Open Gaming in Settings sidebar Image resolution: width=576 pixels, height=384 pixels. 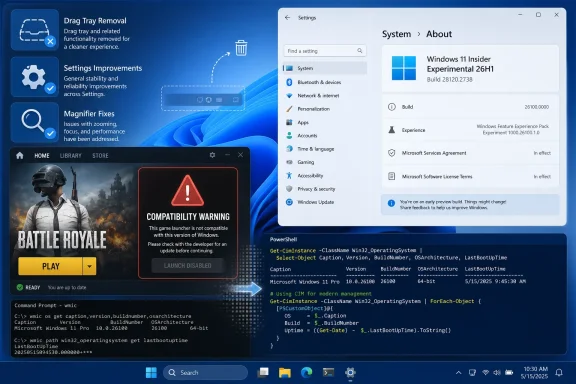[325, 162]
